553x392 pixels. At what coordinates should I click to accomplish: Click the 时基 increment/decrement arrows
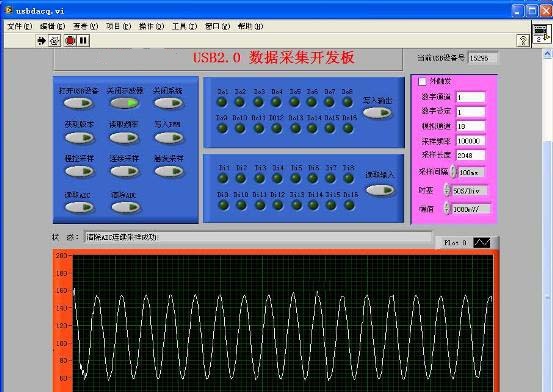click(x=447, y=191)
